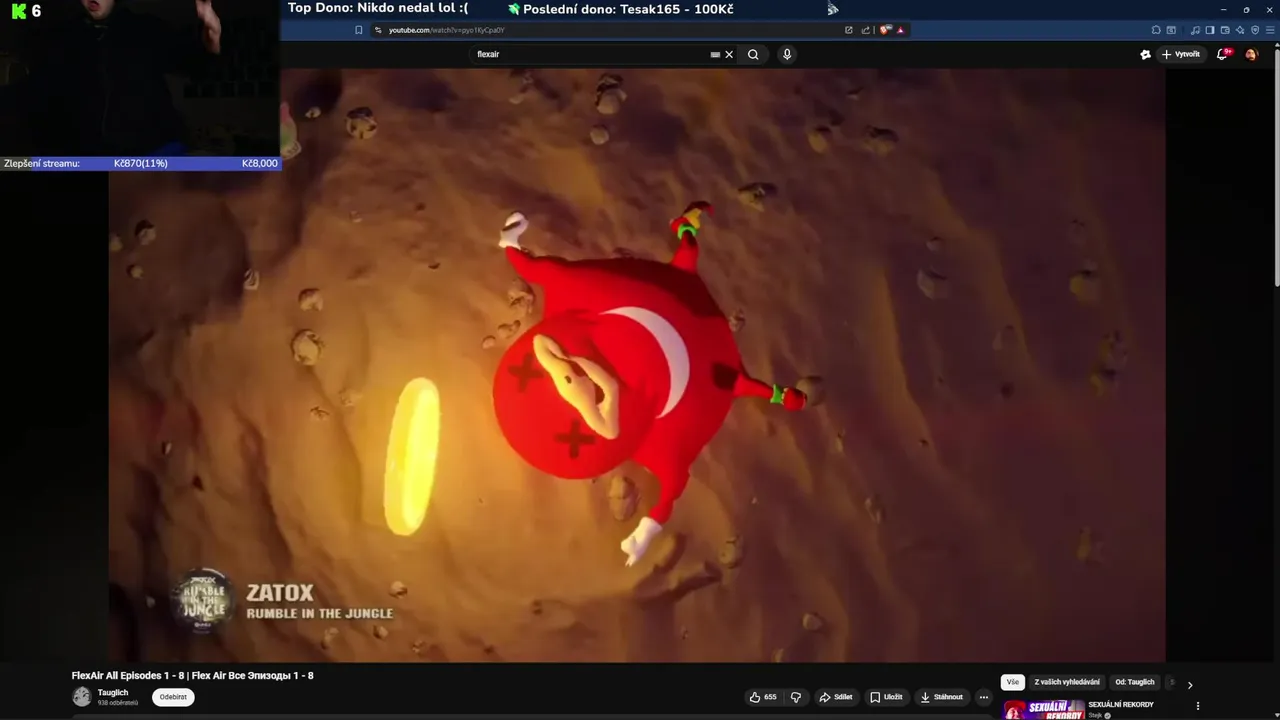Click the video title FlexAir All Episodes 1 - 8
Viewport: 1280px width, 720px height.
[192, 676]
